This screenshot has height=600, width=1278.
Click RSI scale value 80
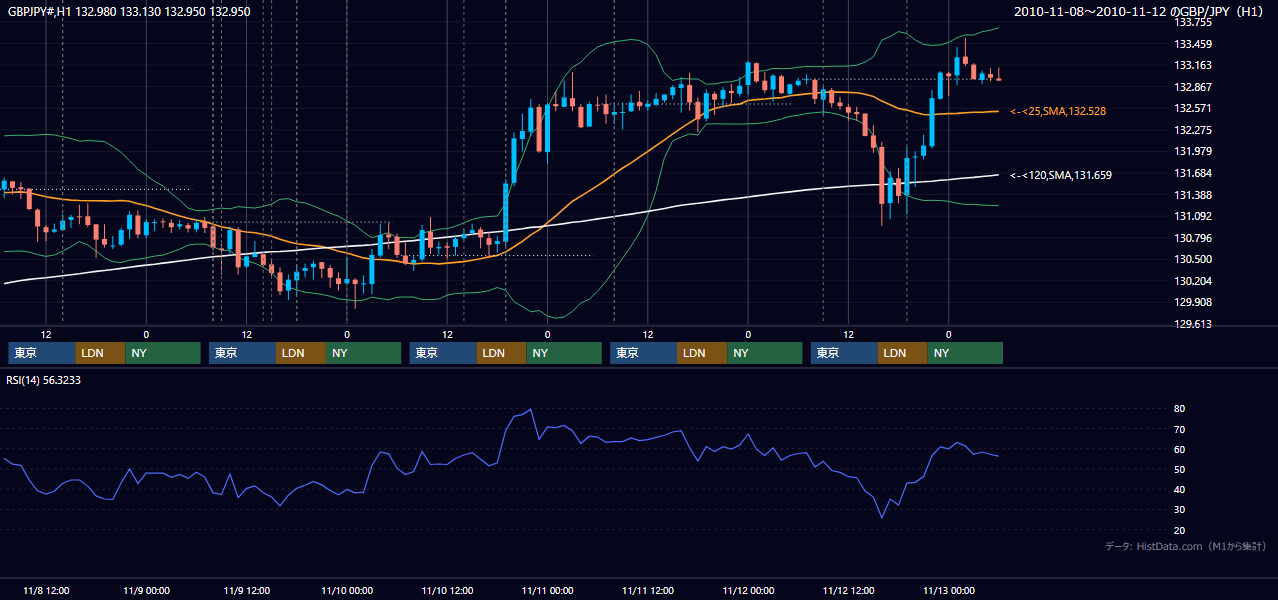tap(1180, 409)
